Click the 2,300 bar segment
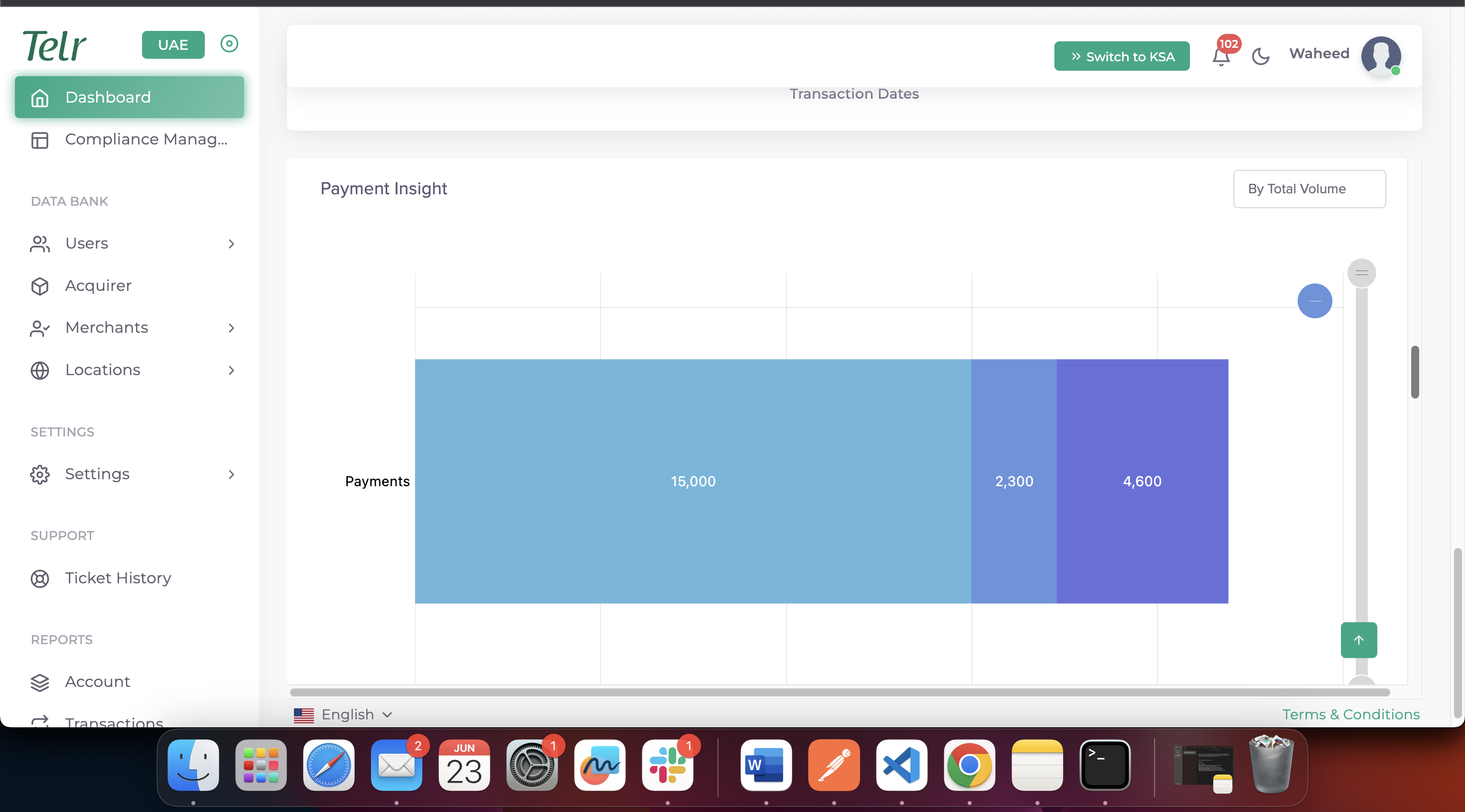 (x=1014, y=481)
